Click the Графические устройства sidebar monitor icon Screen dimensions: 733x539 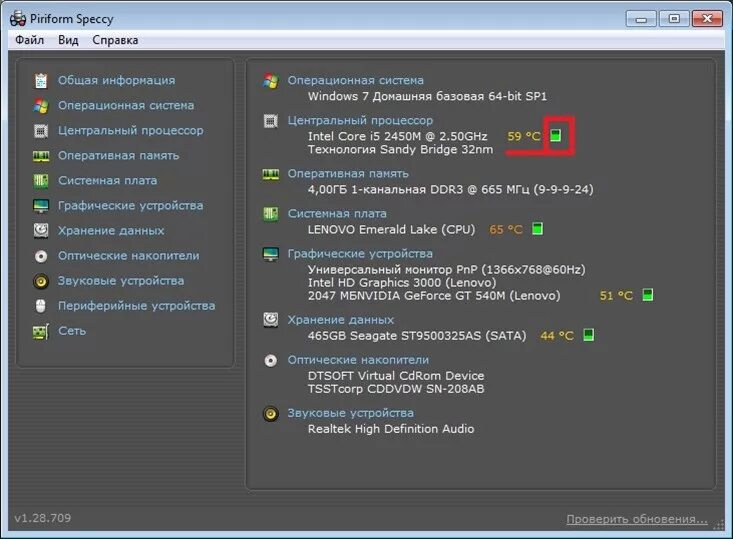(41, 206)
